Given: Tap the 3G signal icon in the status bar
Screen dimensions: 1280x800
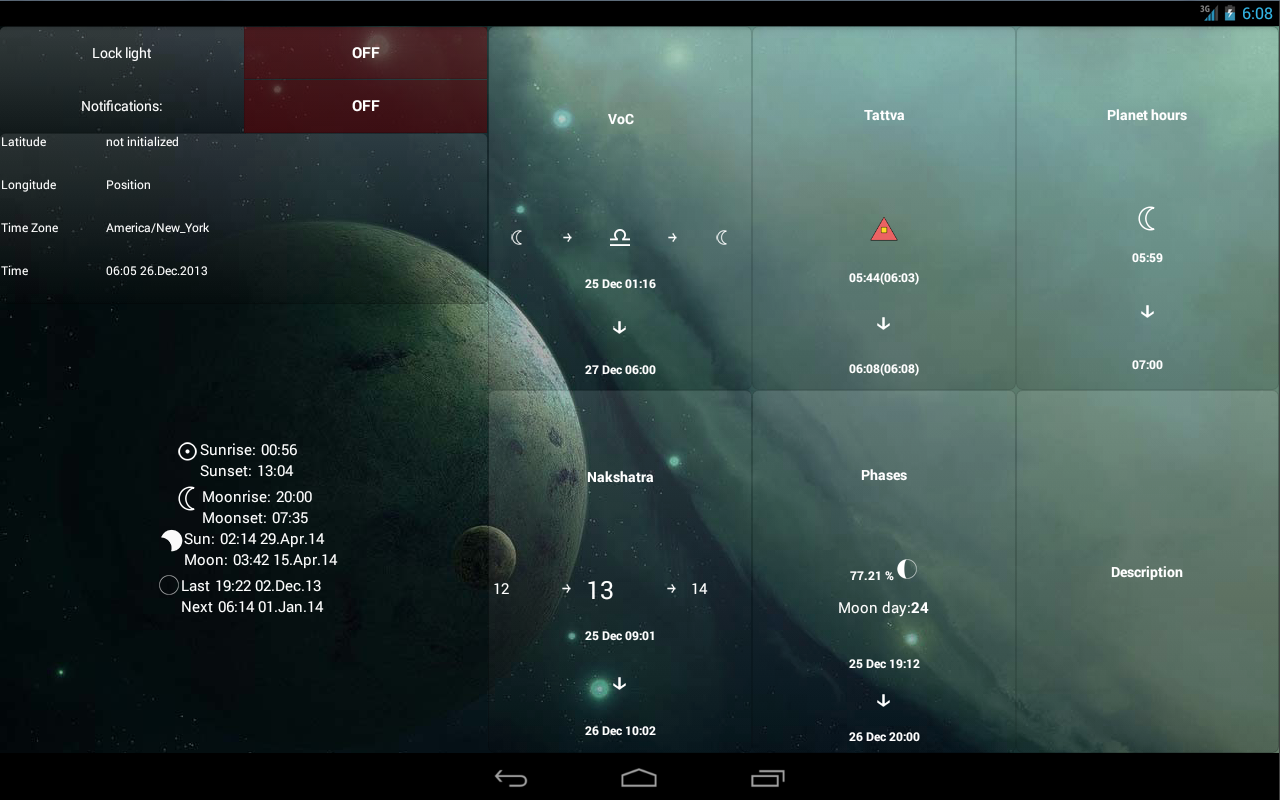Looking at the screenshot, I should tap(1210, 13).
